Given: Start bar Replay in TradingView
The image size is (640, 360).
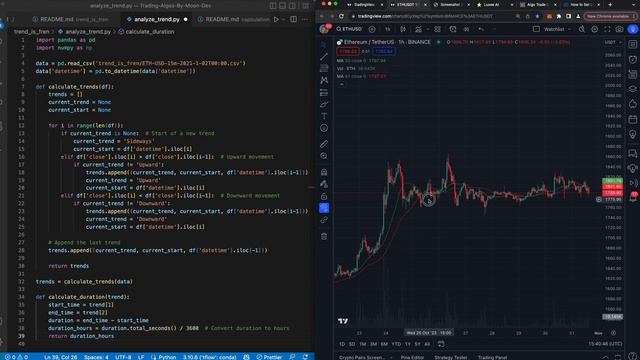Looking at the screenshot, I should coord(466,29).
